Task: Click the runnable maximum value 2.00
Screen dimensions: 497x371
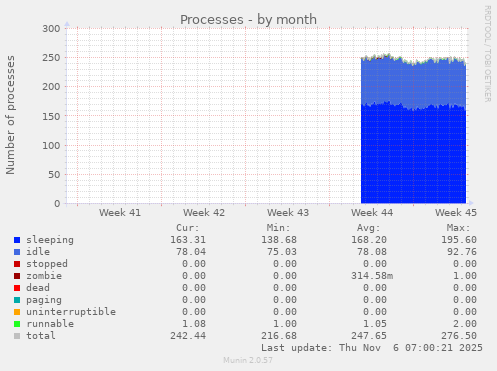Action: point(465,324)
